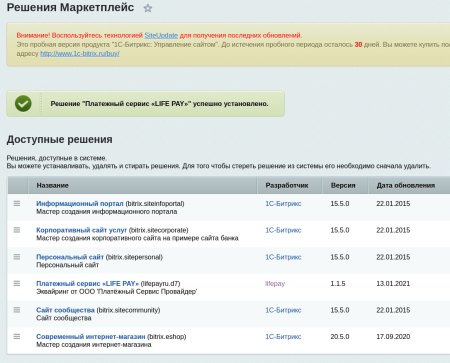Select text (bitrix.siteinfoportal) module code
This screenshot has width=450, height=363.
pyautogui.click(x=155, y=203)
